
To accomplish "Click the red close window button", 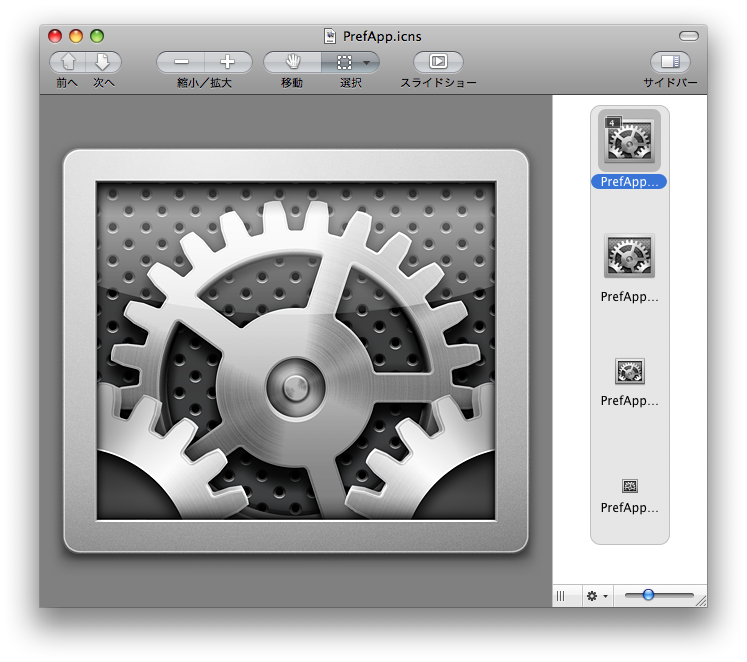I will [55, 36].
